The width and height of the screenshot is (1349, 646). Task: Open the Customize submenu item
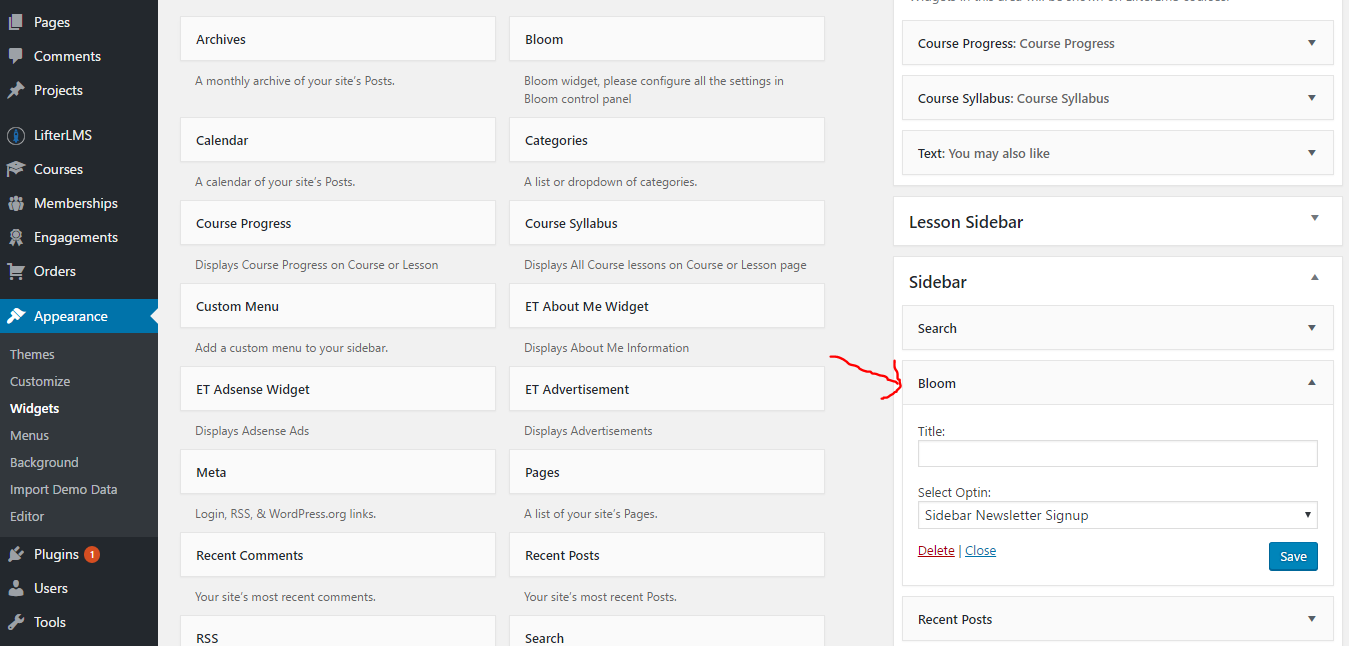[x=40, y=381]
